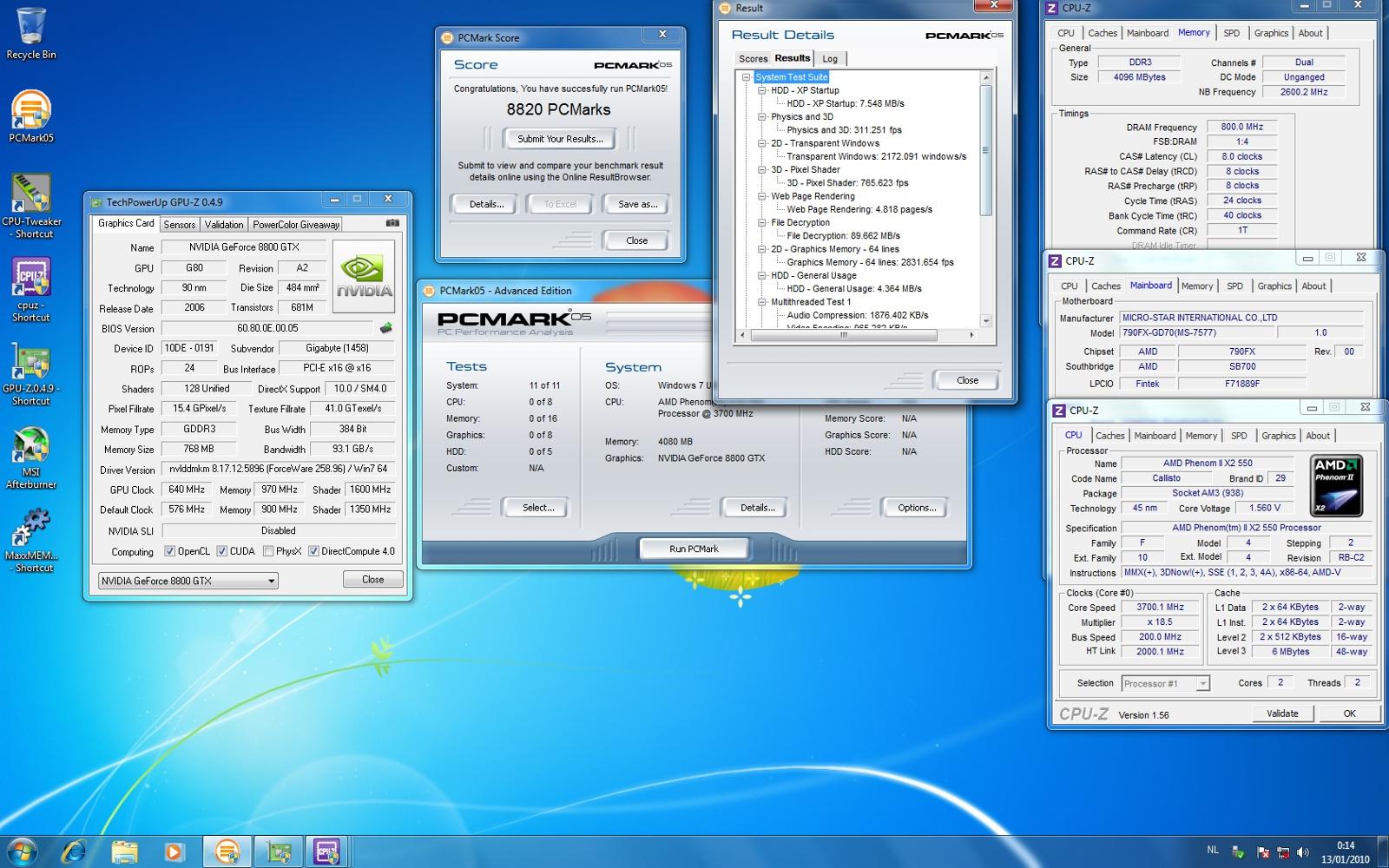The height and width of the screenshot is (868, 1389).
Task: Click horizontal scrollbar in Result Details tree
Action: (842, 334)
